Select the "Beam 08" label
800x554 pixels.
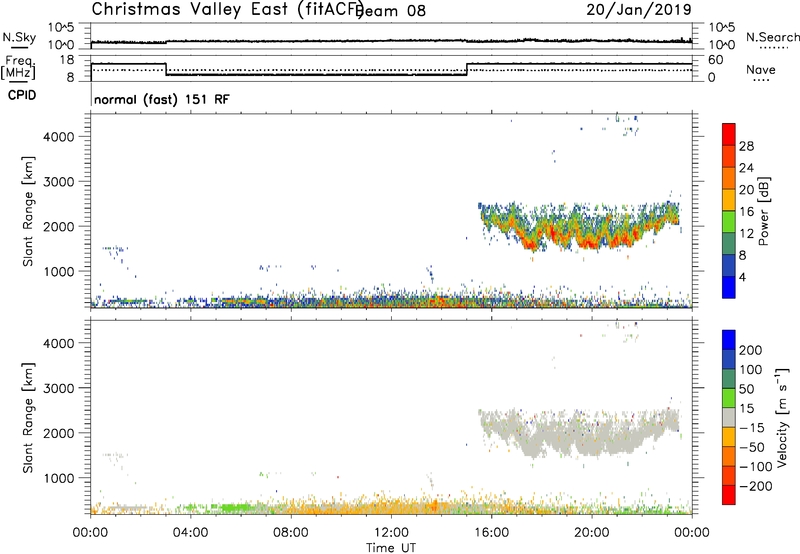(x=392, y=11)
